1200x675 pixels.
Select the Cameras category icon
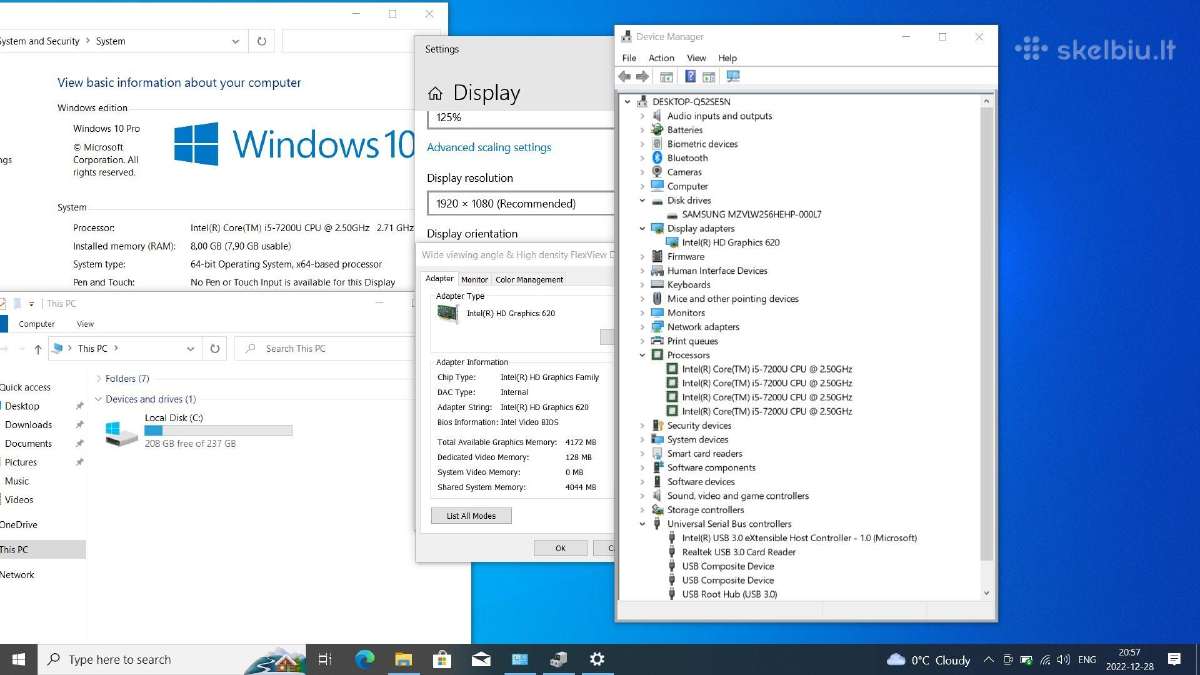[657, 172]
